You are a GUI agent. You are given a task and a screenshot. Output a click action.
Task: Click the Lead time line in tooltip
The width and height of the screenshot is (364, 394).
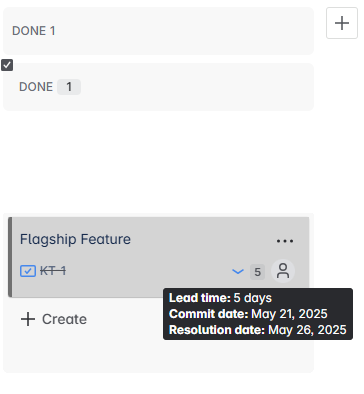tap(220, 298)
